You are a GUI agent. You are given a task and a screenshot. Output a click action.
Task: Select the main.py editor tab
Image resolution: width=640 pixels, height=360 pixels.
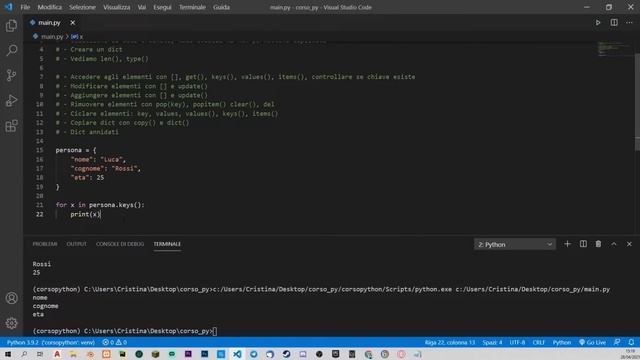click(49, 23)
